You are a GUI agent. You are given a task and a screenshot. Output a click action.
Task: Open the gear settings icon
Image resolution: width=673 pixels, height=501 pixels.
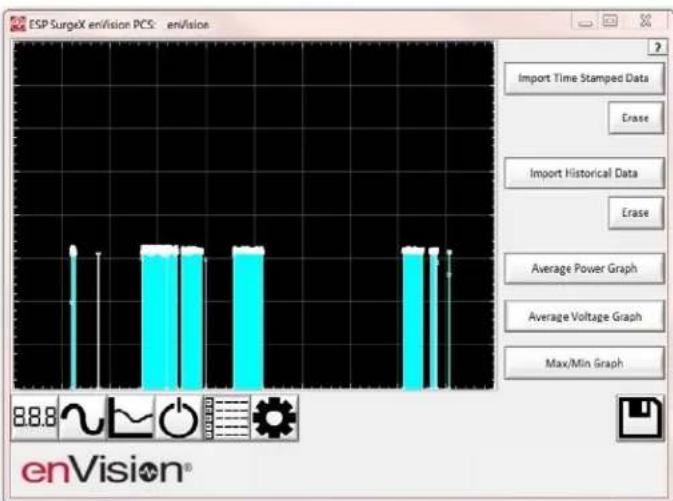coord(275,418)
